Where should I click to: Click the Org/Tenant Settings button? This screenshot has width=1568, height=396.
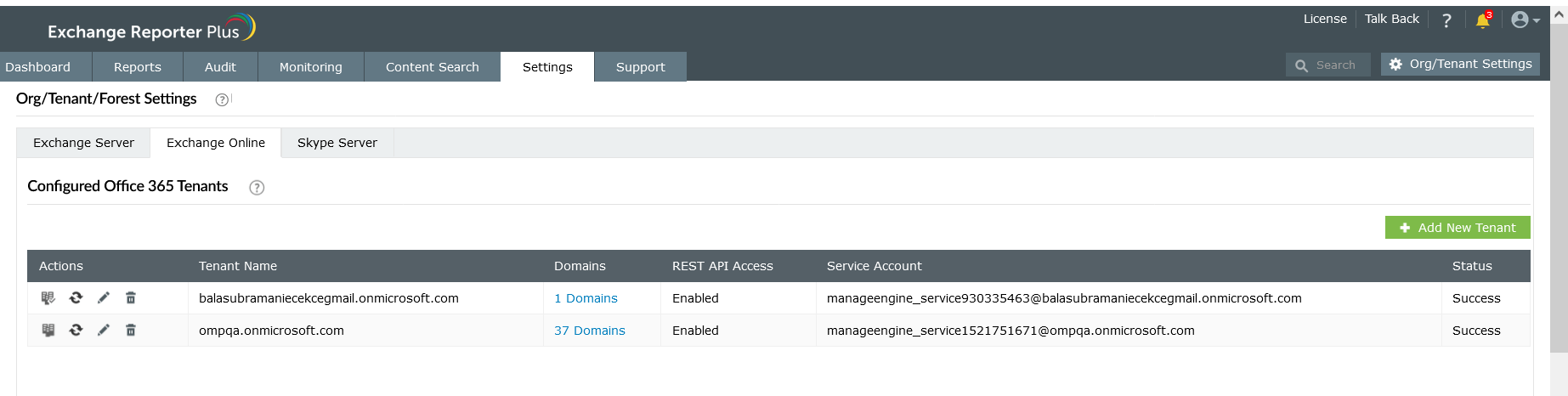(1460, 65)
